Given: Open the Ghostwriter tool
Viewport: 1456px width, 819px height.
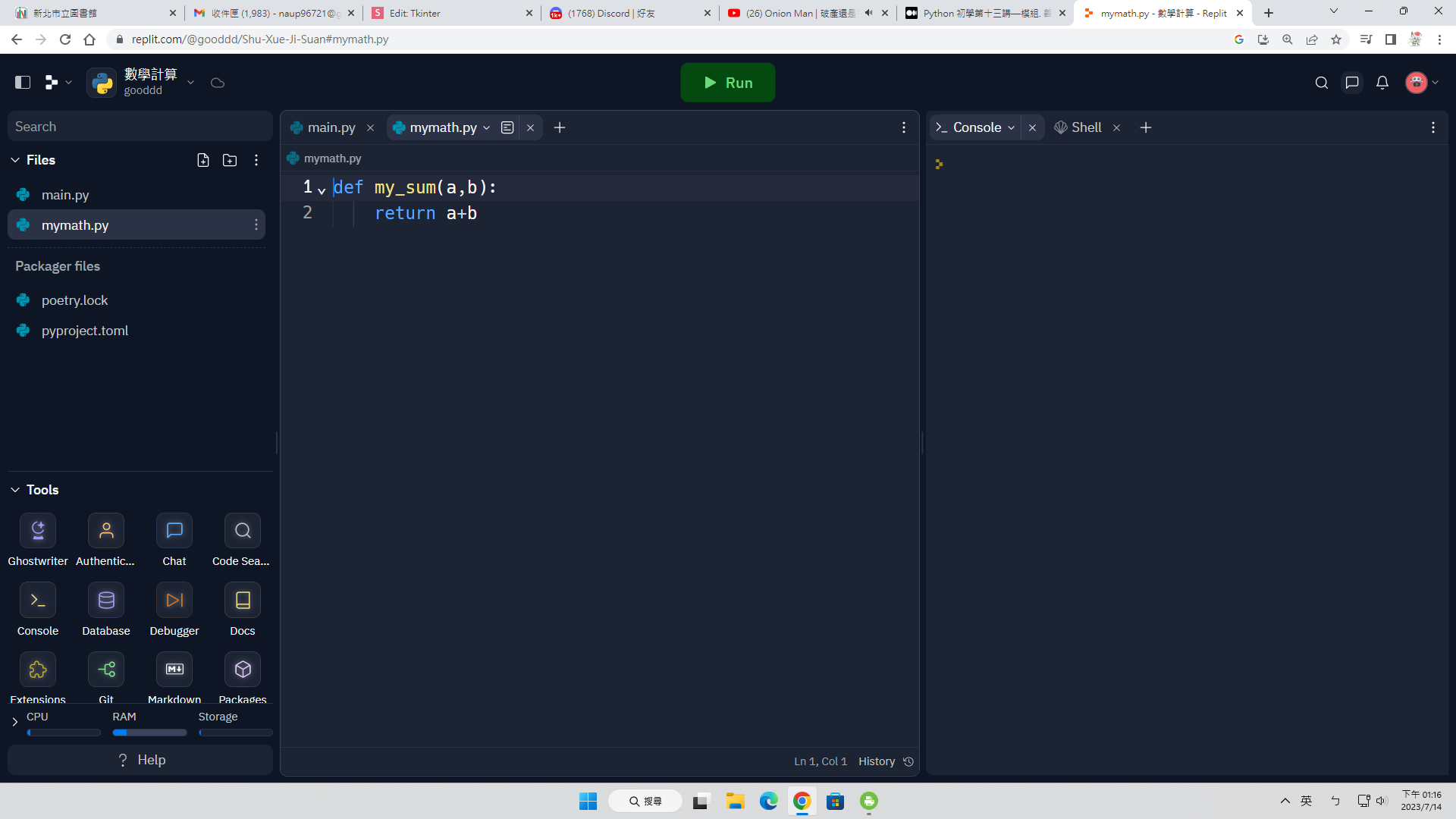Looking at the screenshot, I should click(38, 531).
